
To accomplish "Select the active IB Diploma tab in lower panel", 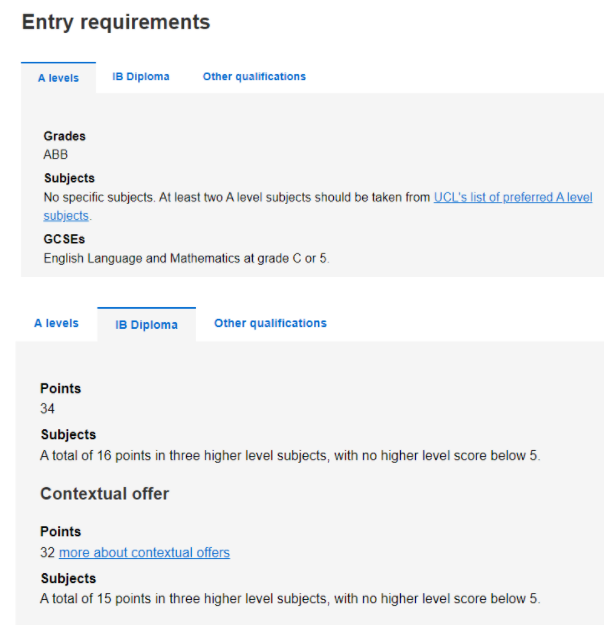I will point(146,324).
